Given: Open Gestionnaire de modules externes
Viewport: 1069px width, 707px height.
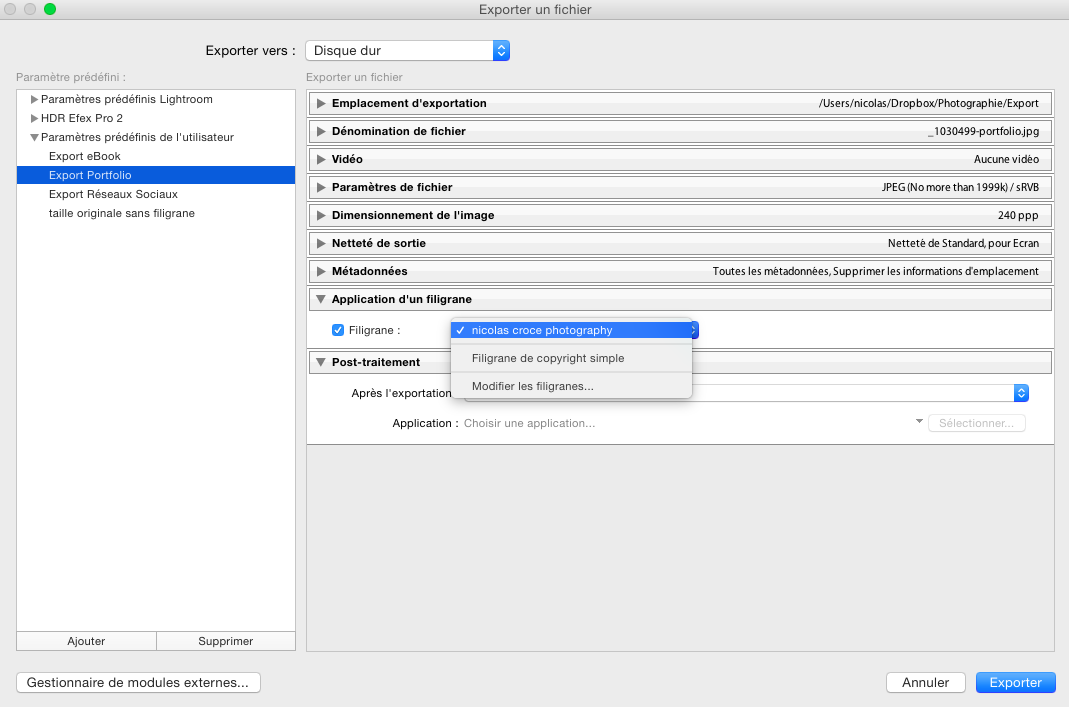Looking at the screenshot, I should tap(138, 683).
